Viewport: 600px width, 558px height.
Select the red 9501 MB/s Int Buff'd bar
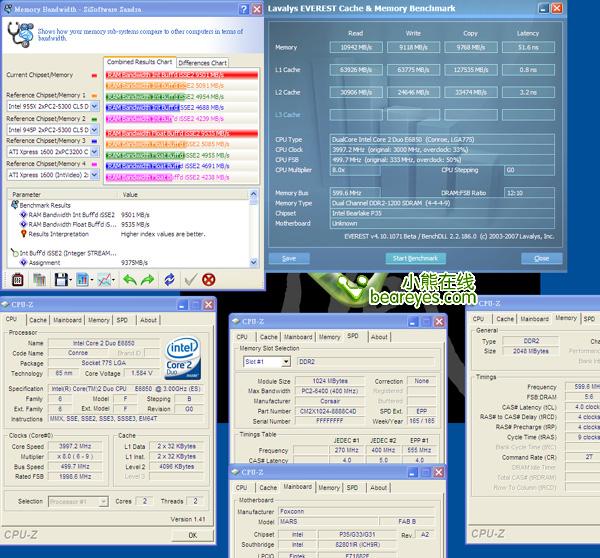pyautogui.click(x=182, y=75)
